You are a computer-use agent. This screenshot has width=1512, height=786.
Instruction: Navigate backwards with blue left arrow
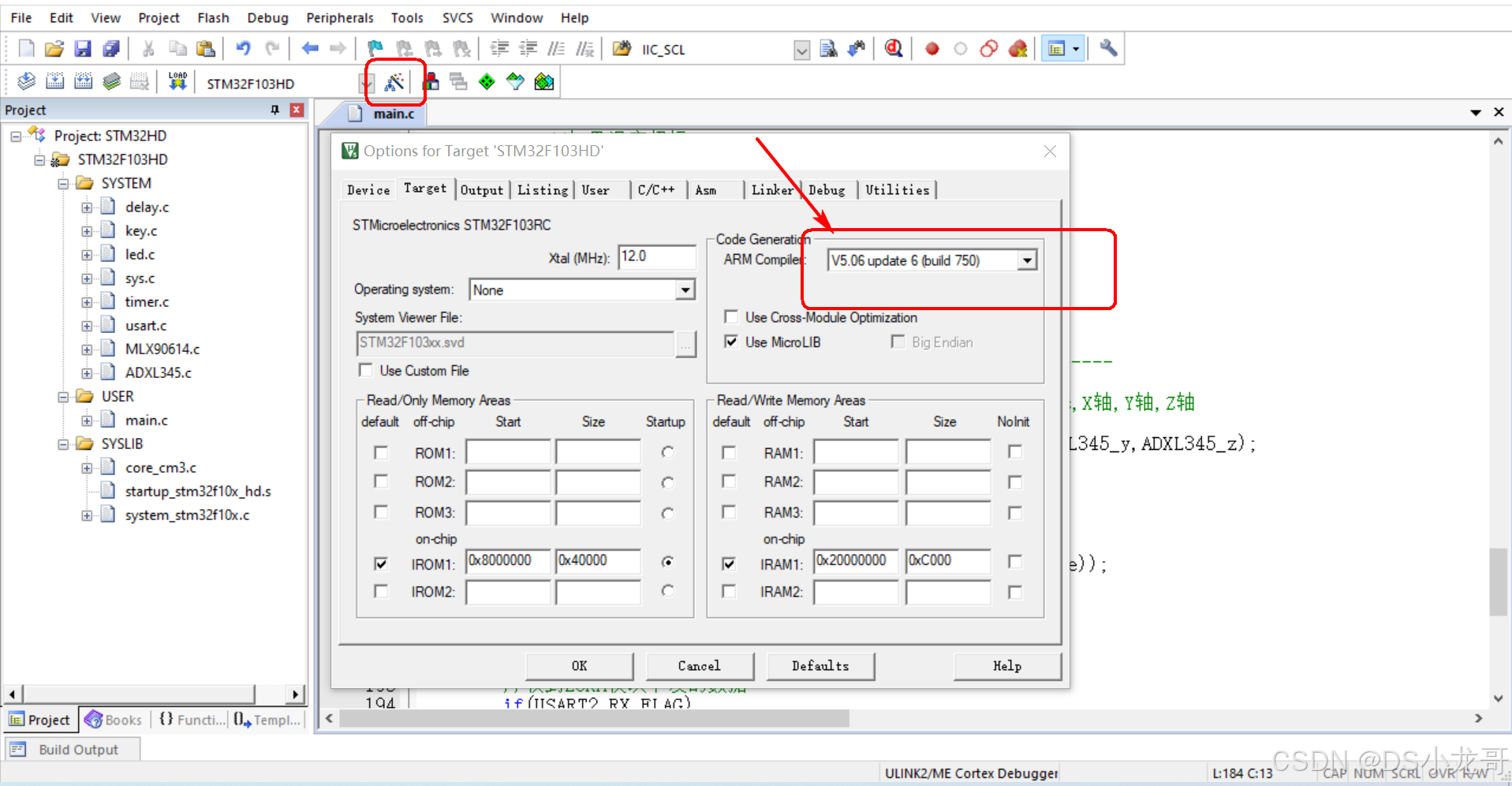point(310,49)
